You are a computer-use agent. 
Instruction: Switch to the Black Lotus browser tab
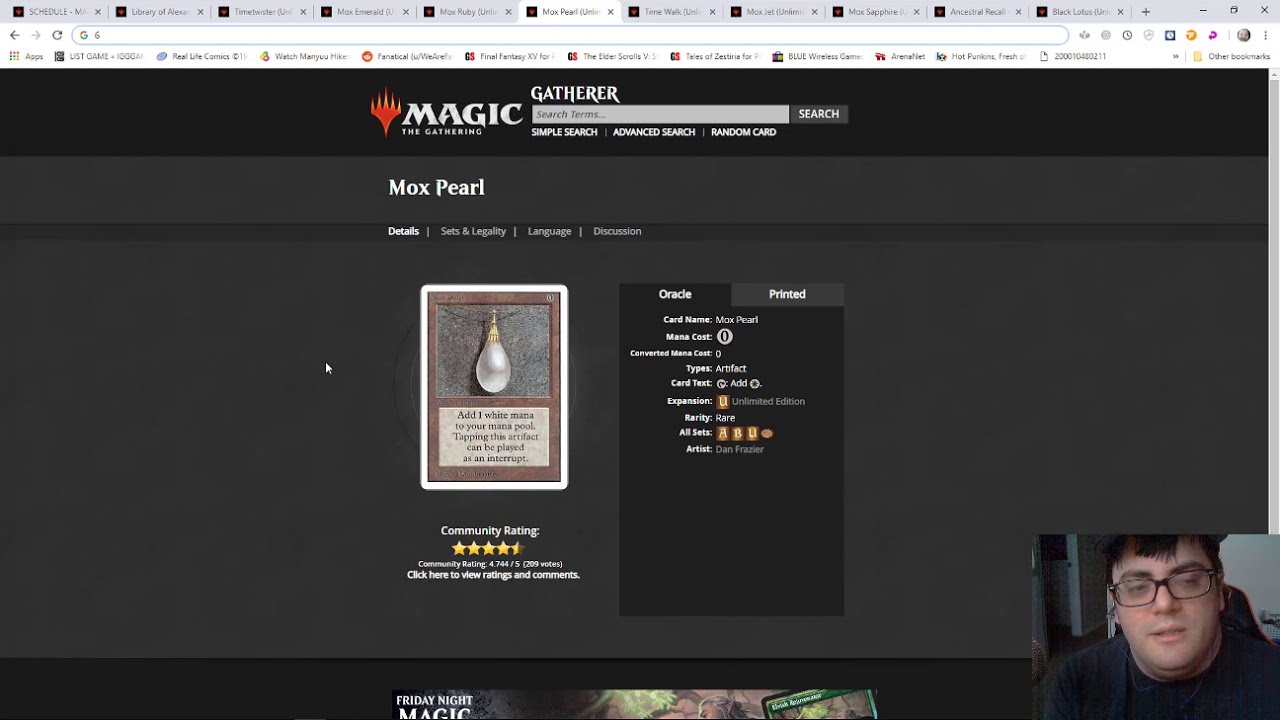click(1078, 12)
